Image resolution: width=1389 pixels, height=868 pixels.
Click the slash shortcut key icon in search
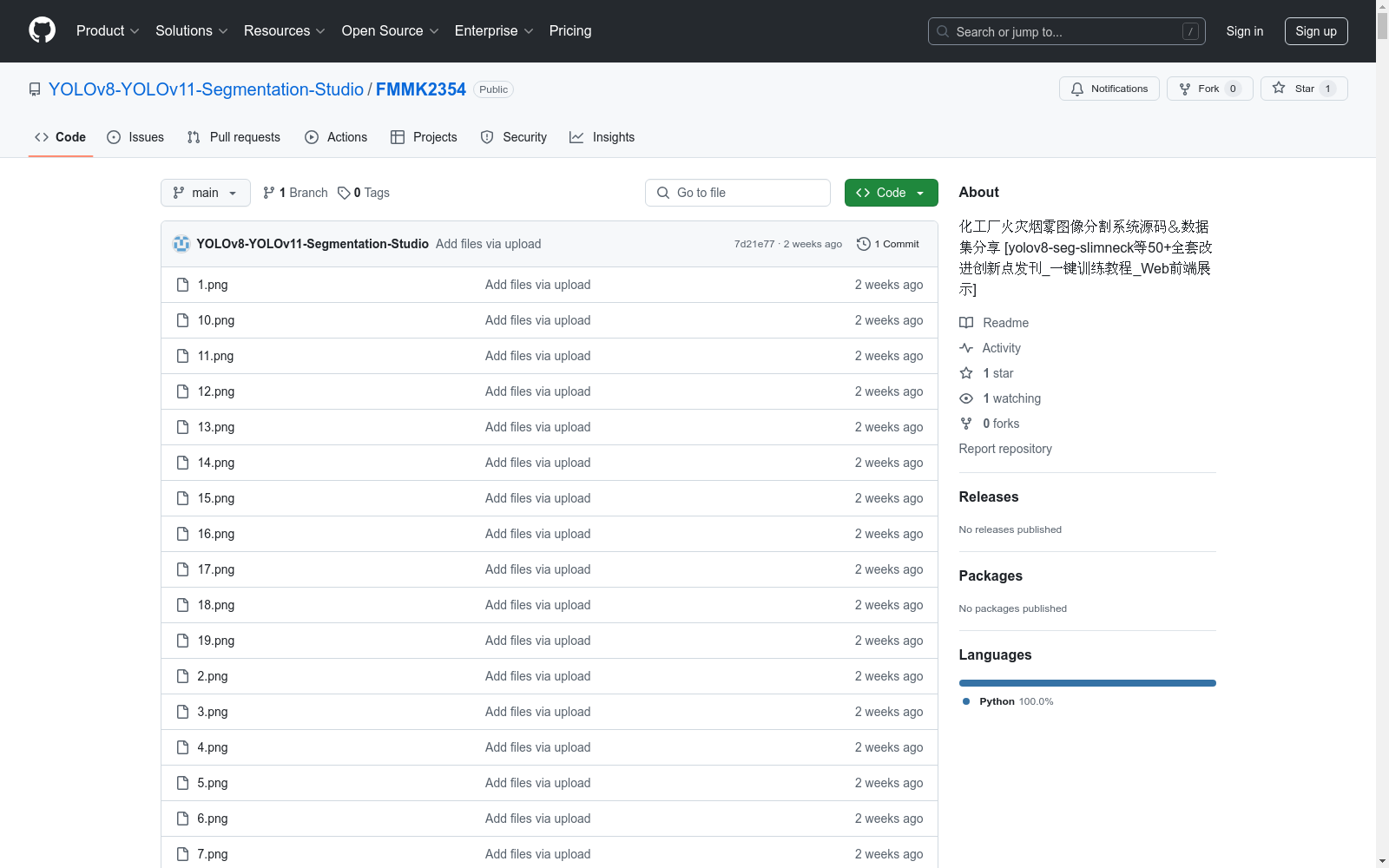click(x=1190, y=31)
